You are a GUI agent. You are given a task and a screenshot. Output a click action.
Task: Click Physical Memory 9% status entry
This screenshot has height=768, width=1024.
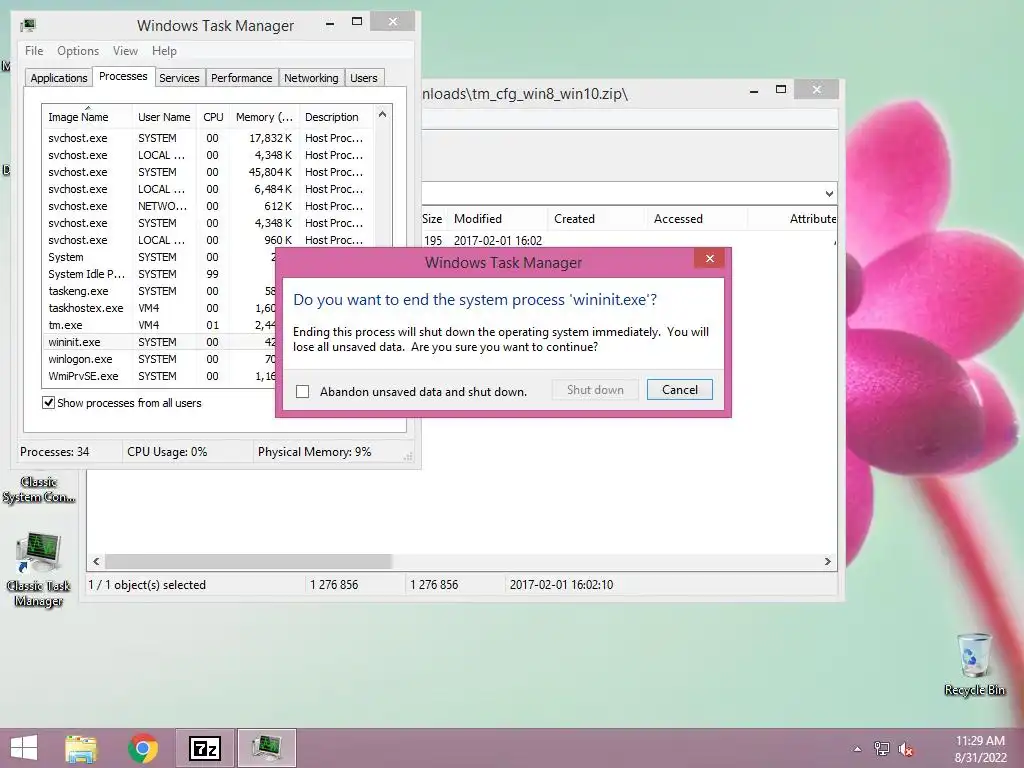coord(314,452)
